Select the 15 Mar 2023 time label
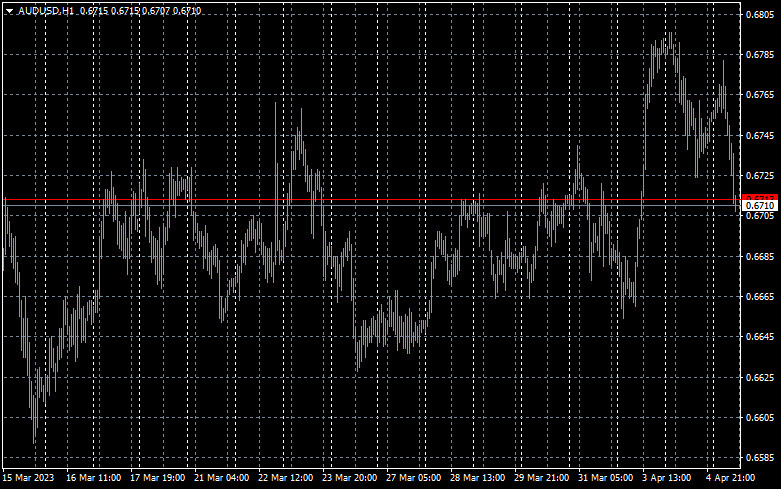The height and width of the screenshot is (489, 781). (x=30, y=478)
